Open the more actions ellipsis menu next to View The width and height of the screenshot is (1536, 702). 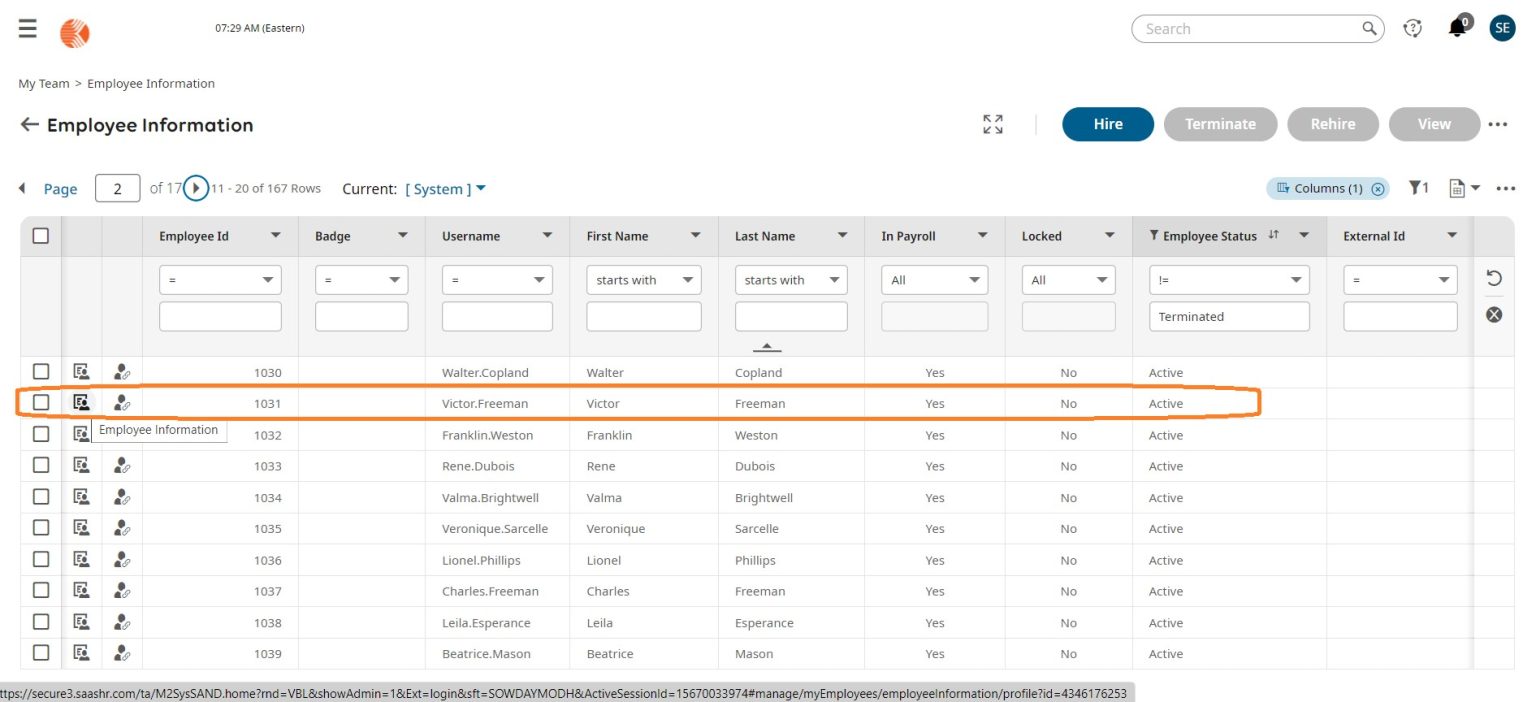point(1498,123)
